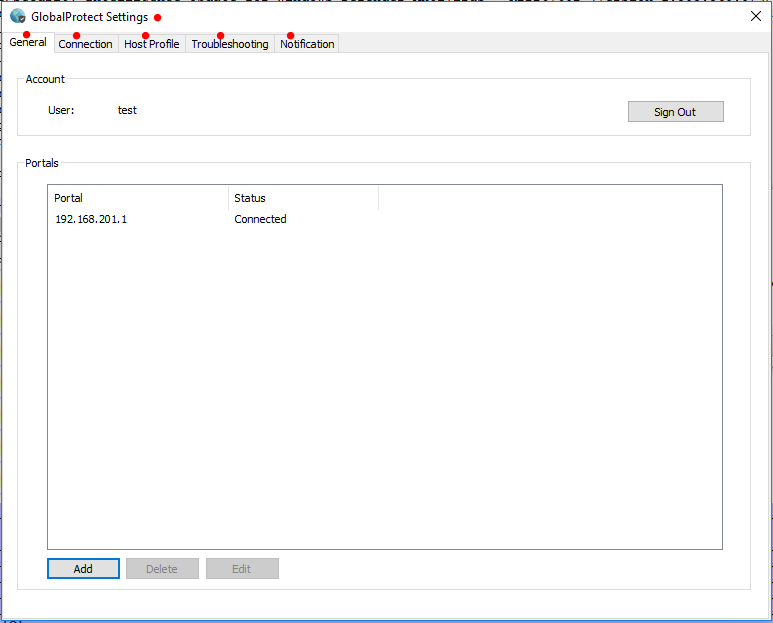
Task: Open the Connection tab
Action: pos(85,44)
